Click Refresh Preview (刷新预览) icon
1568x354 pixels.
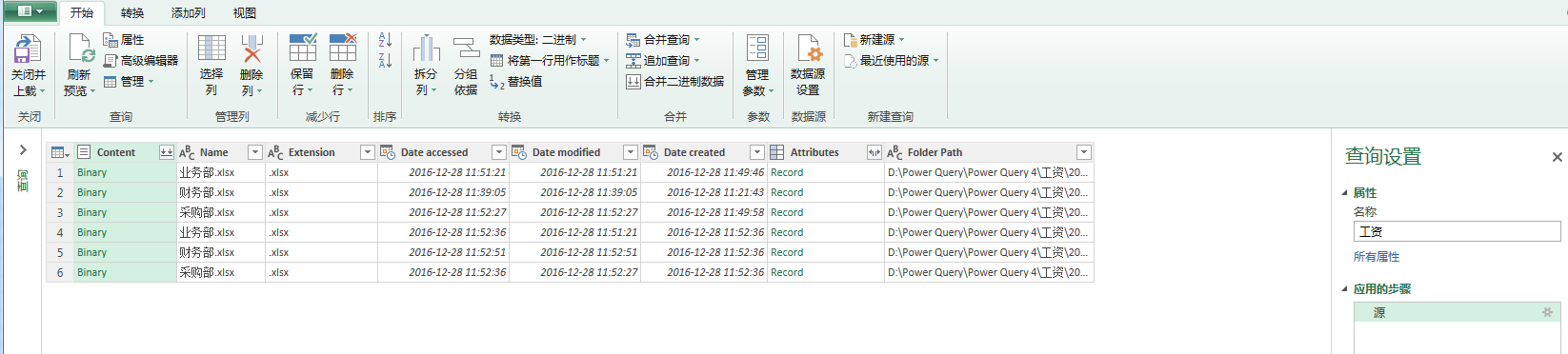click(80, 49)
